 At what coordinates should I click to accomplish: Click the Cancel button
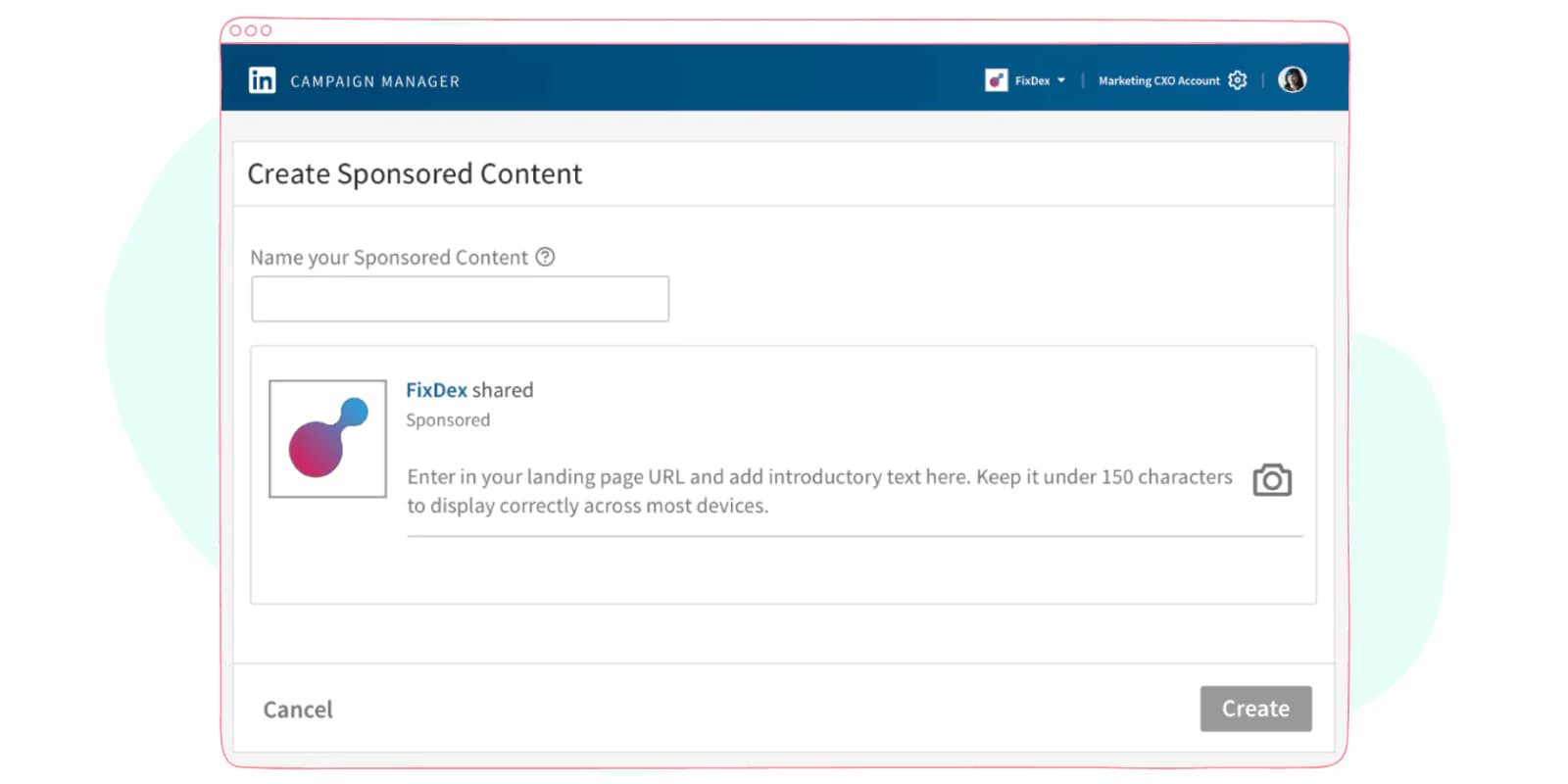click(298, 710)
